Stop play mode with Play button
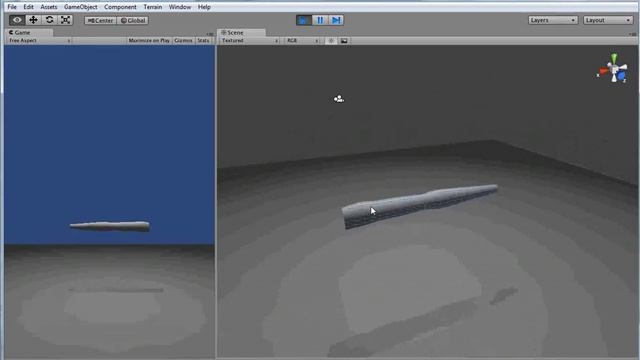This screenshot has height=360, width=640. (x=304, y=20)
